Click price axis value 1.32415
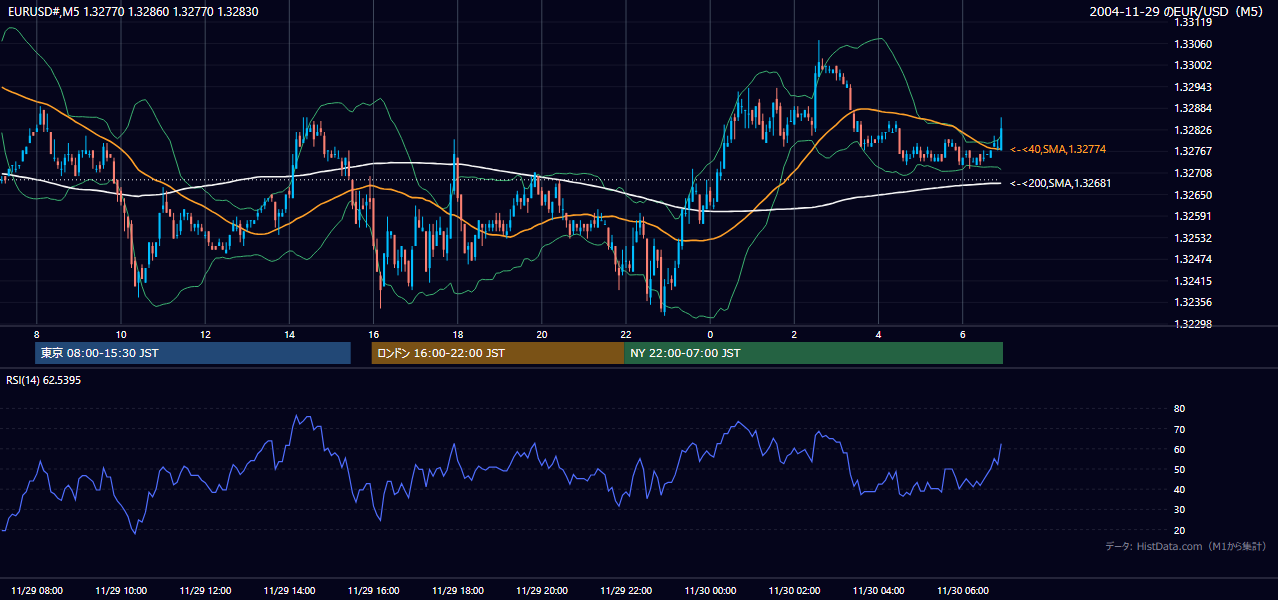Viewport: 1278px width, 600px height. tap(1194, 281)
